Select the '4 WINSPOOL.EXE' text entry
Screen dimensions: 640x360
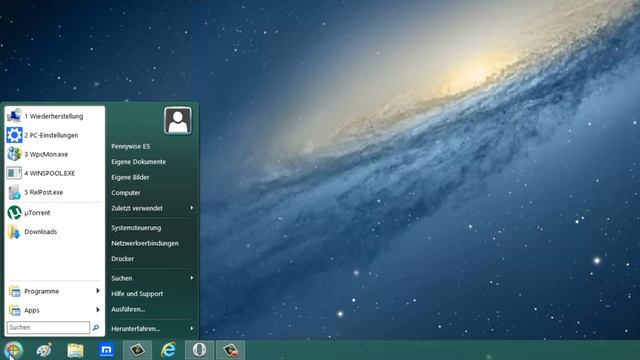[x=49, y=173]
